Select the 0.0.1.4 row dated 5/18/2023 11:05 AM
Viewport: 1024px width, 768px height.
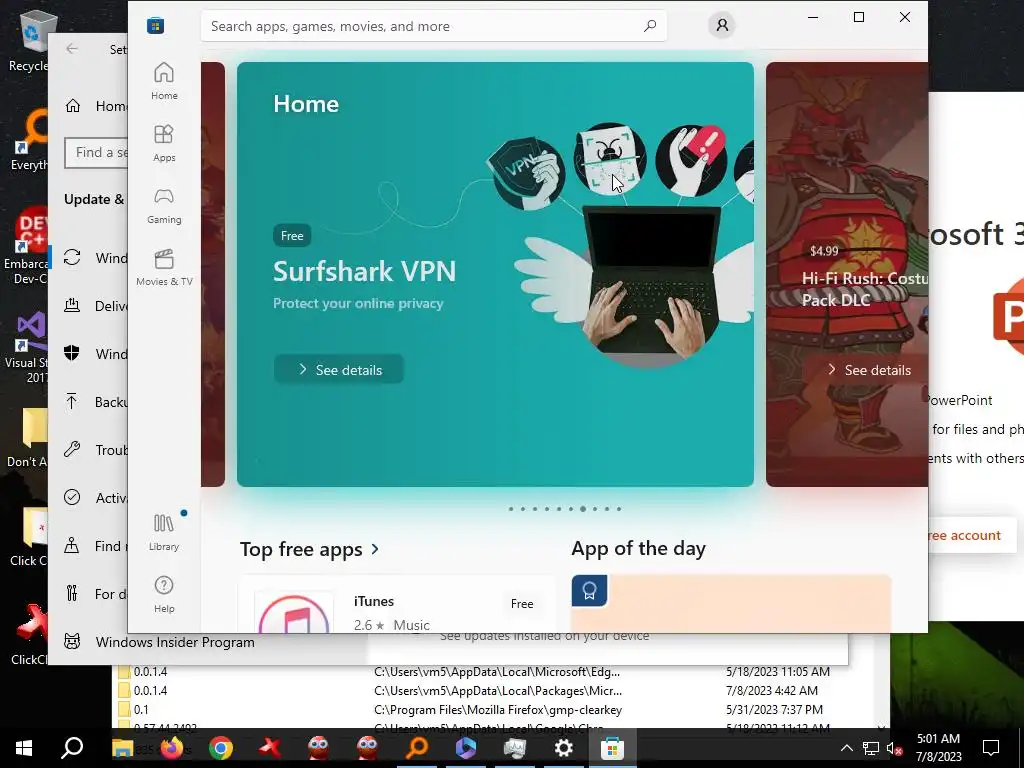(x=496, y=671)
